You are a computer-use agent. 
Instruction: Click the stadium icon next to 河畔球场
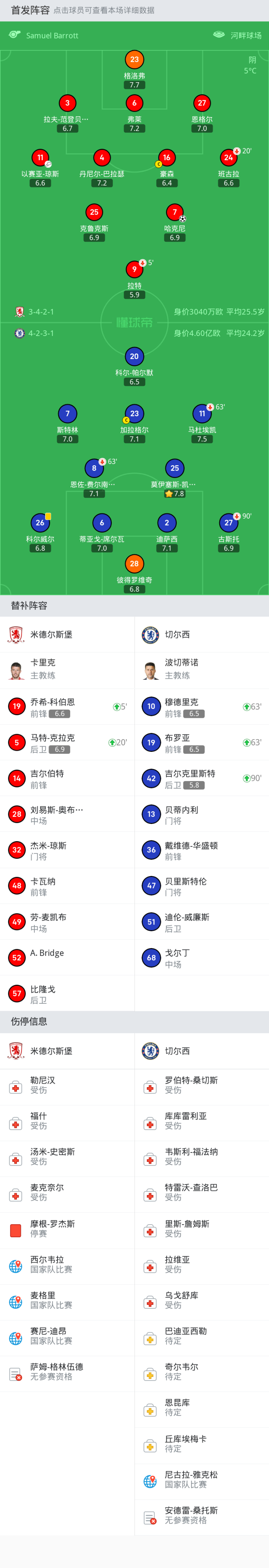point(219,35)
